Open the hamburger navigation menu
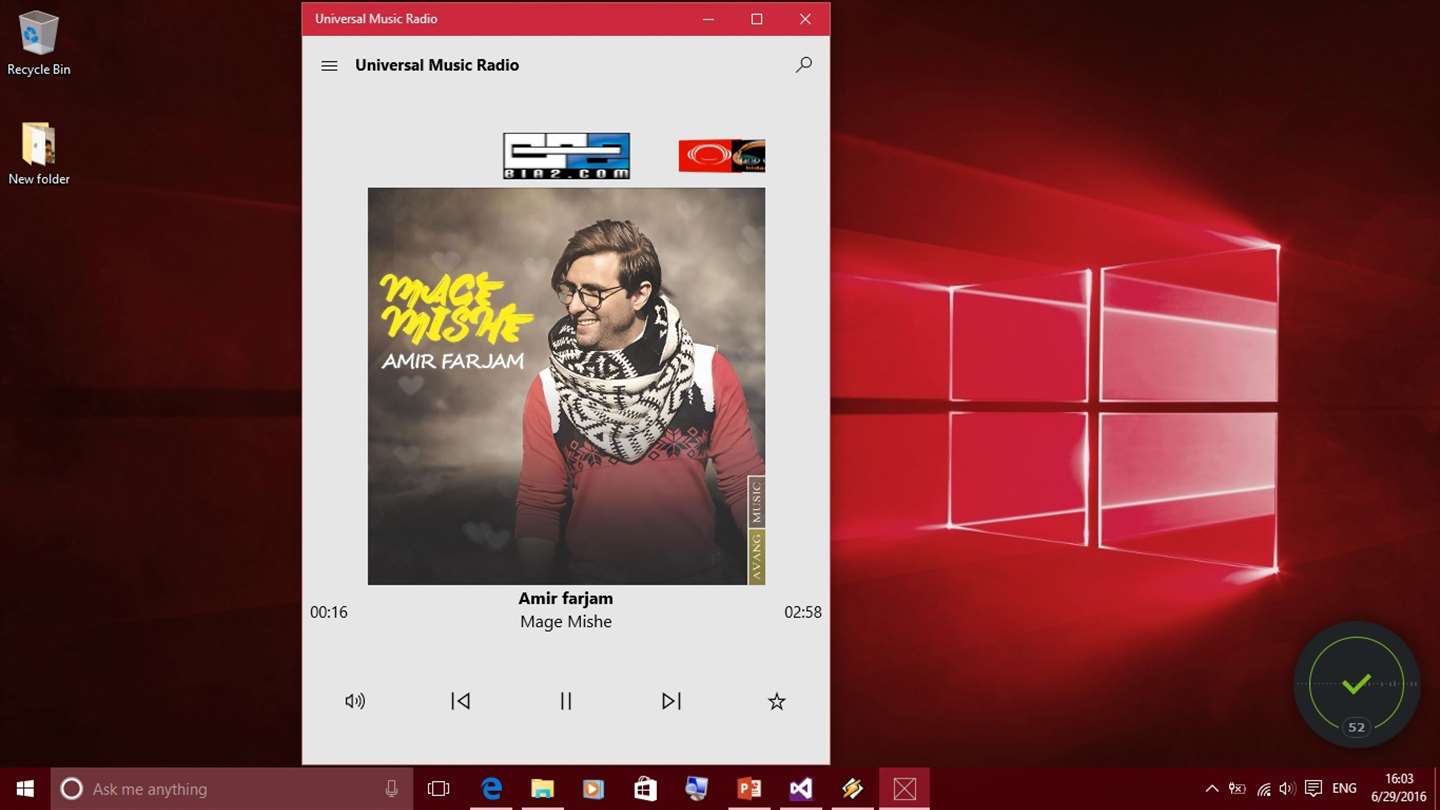 tap(329, 66)
